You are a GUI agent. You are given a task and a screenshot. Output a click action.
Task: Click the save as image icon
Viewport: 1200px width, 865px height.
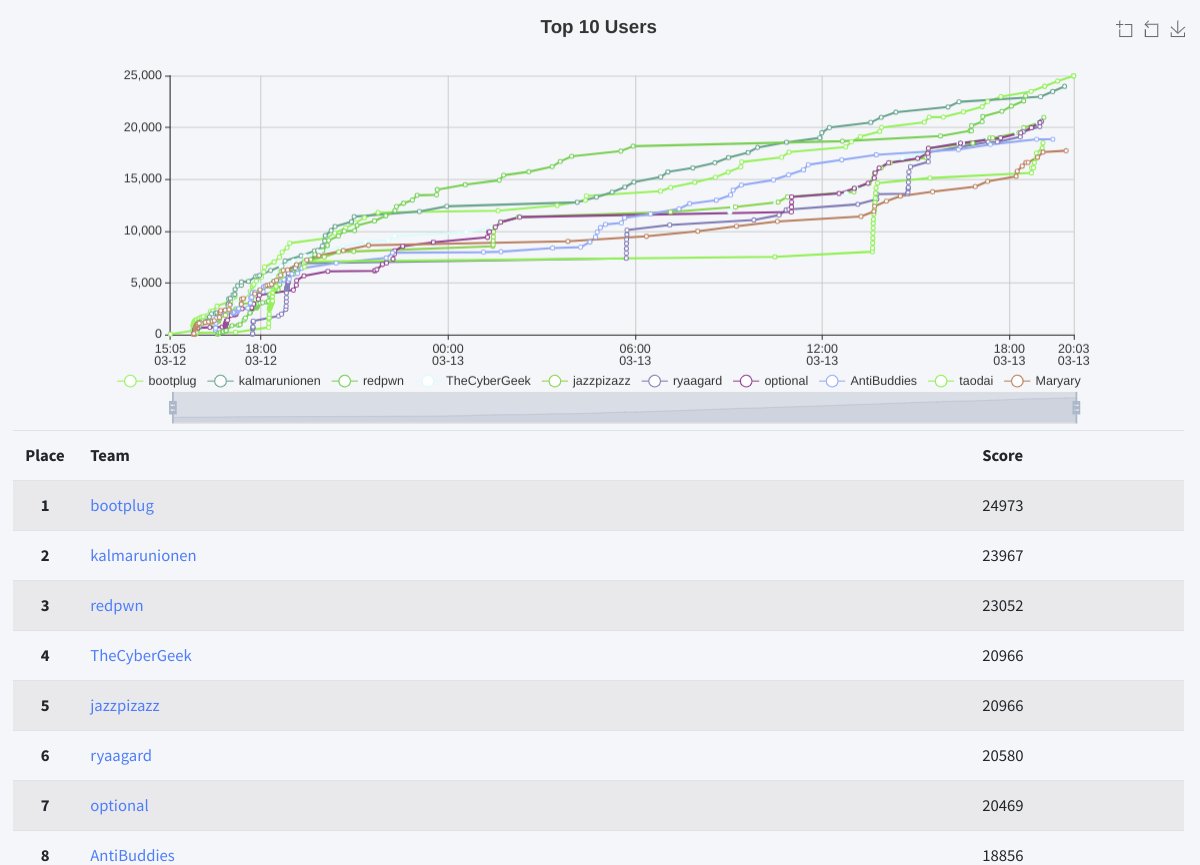(x=1177, y=28)
